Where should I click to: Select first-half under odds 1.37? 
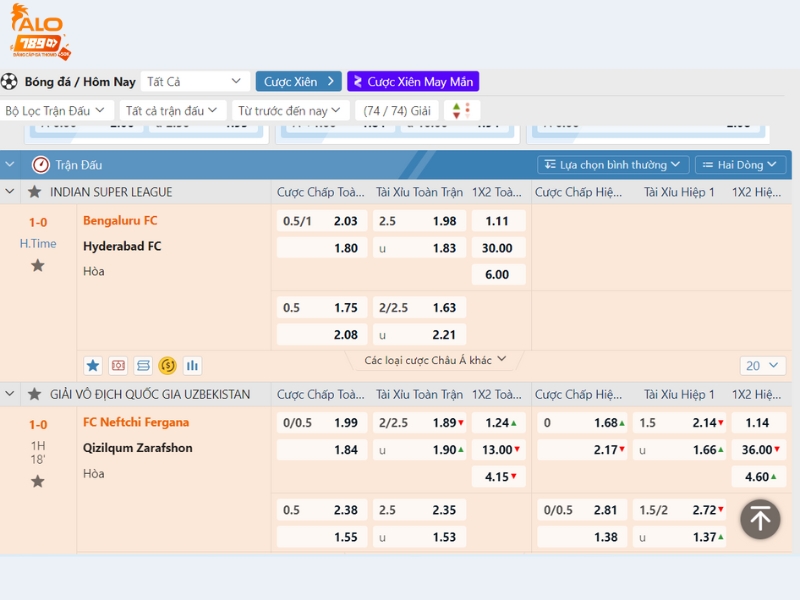point(680,537)
